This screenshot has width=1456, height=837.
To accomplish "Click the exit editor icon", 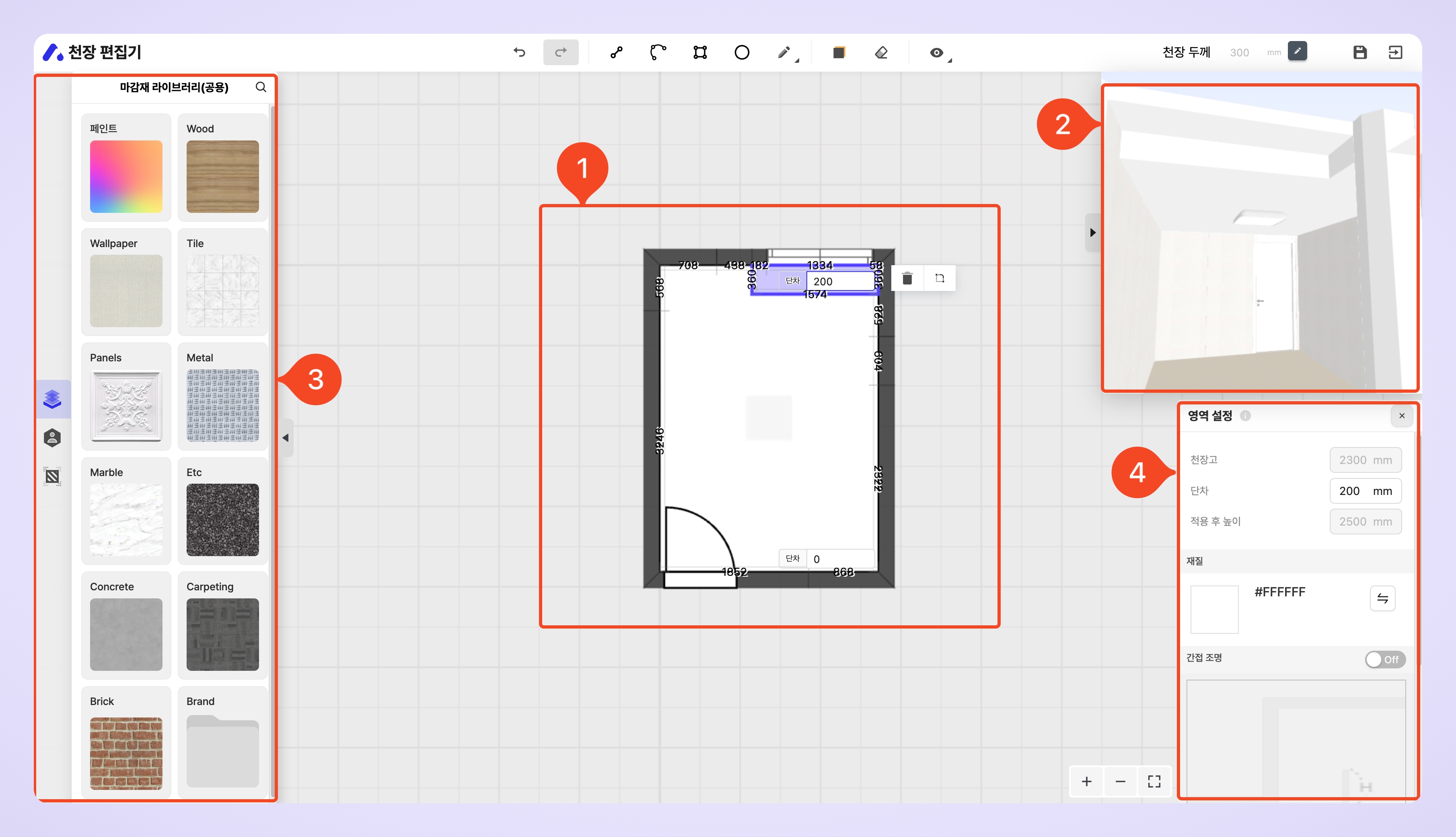I will (x=1395, y=52).
